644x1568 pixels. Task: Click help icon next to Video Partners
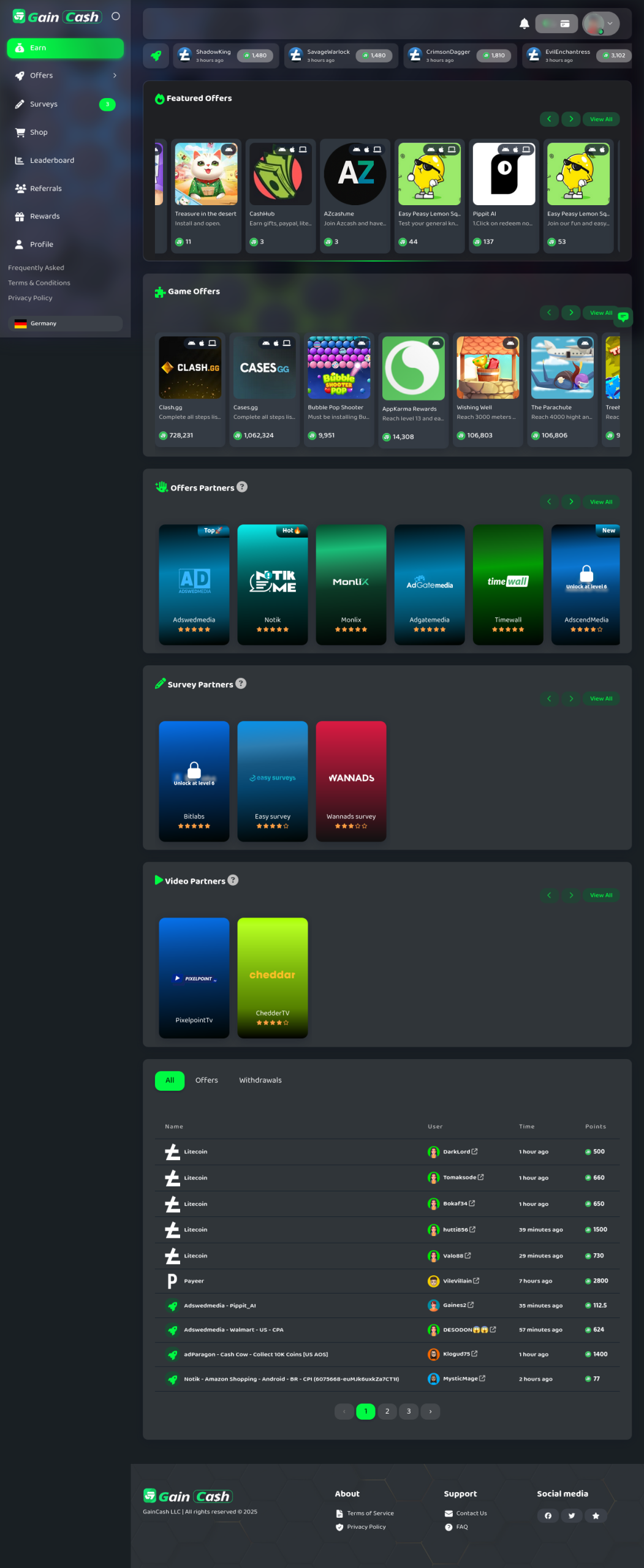[x=233, y=880]
